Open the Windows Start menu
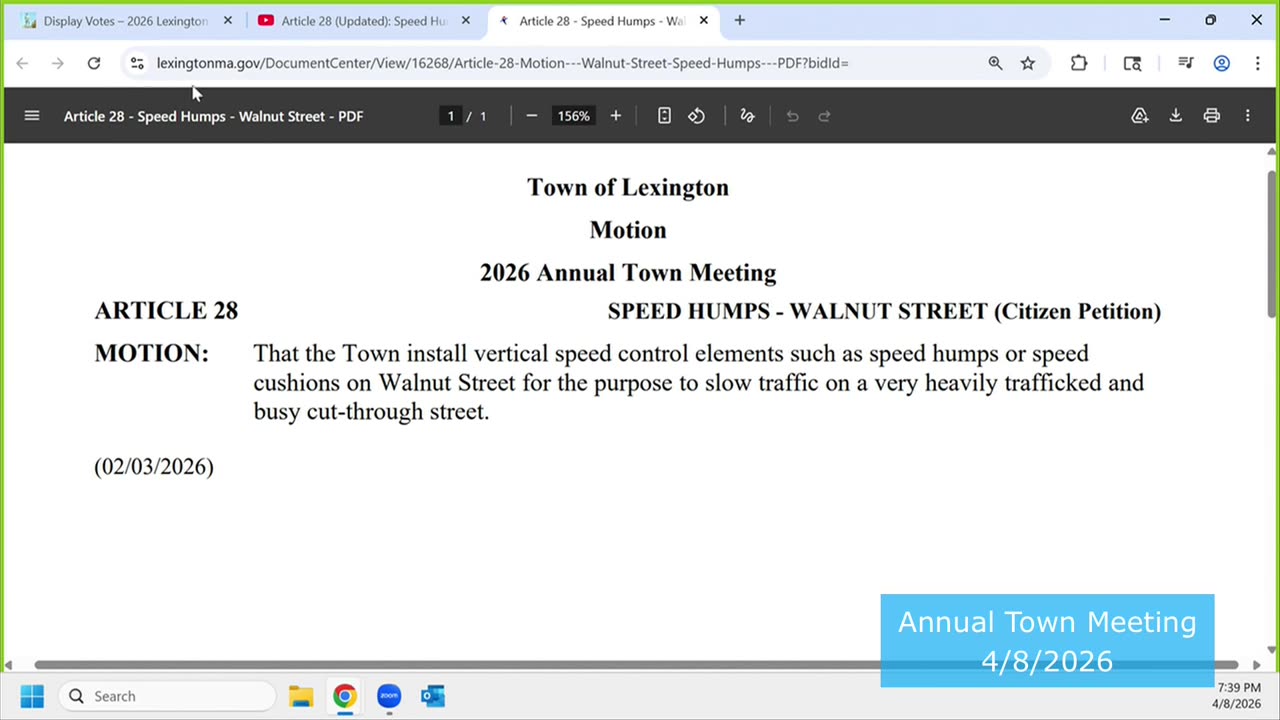The image size is (1280, 720). click(32, 696)
